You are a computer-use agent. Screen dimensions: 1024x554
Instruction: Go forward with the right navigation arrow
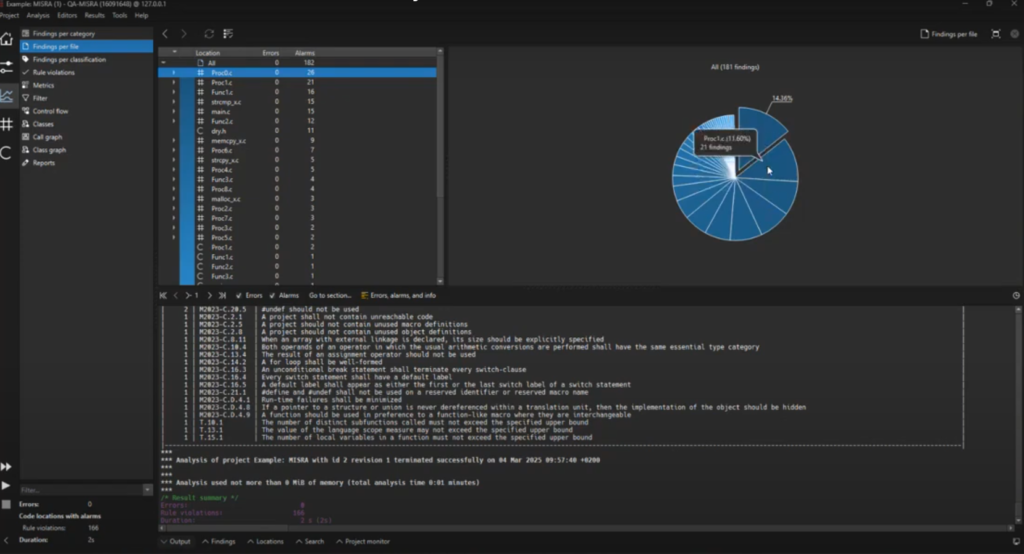[184, 33]
